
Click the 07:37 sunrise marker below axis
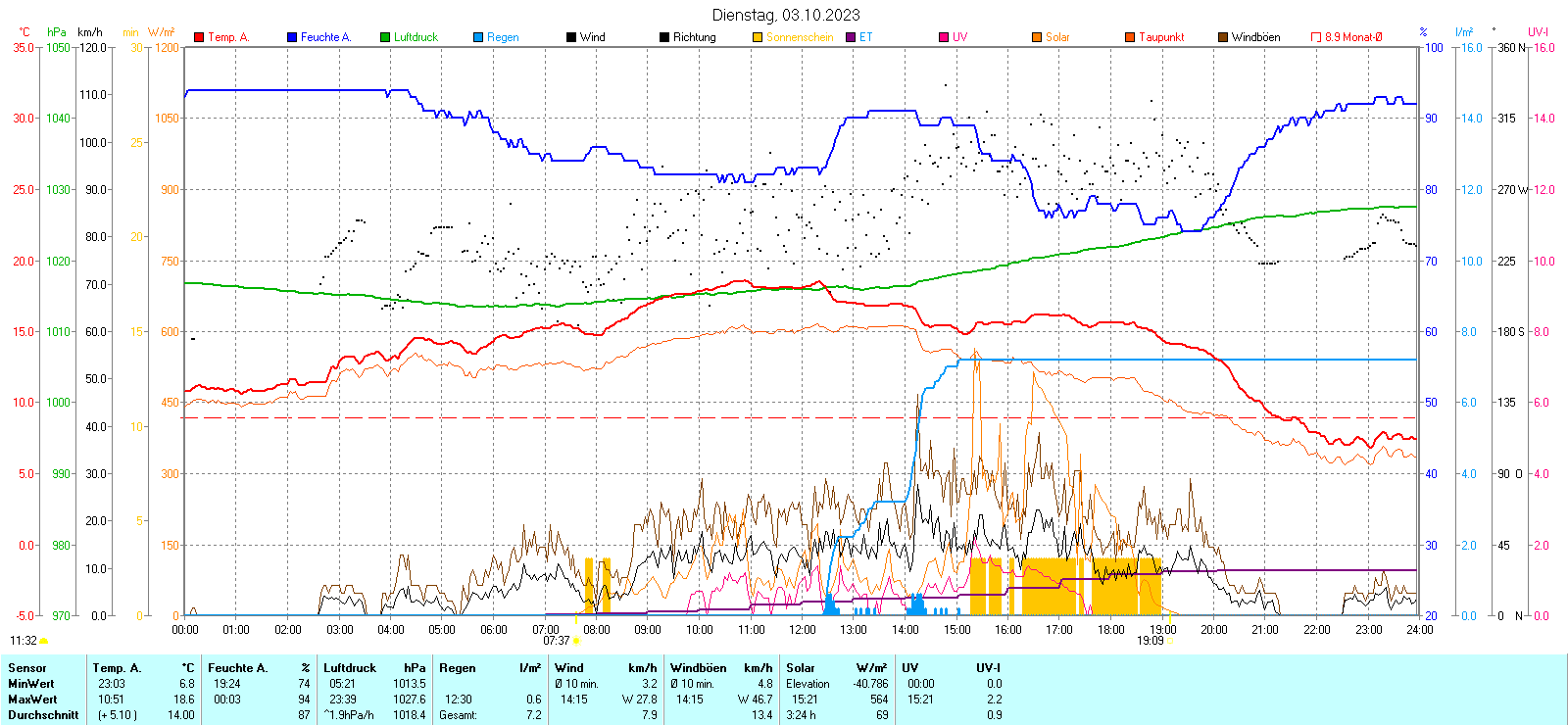click(x=557, y=641)
